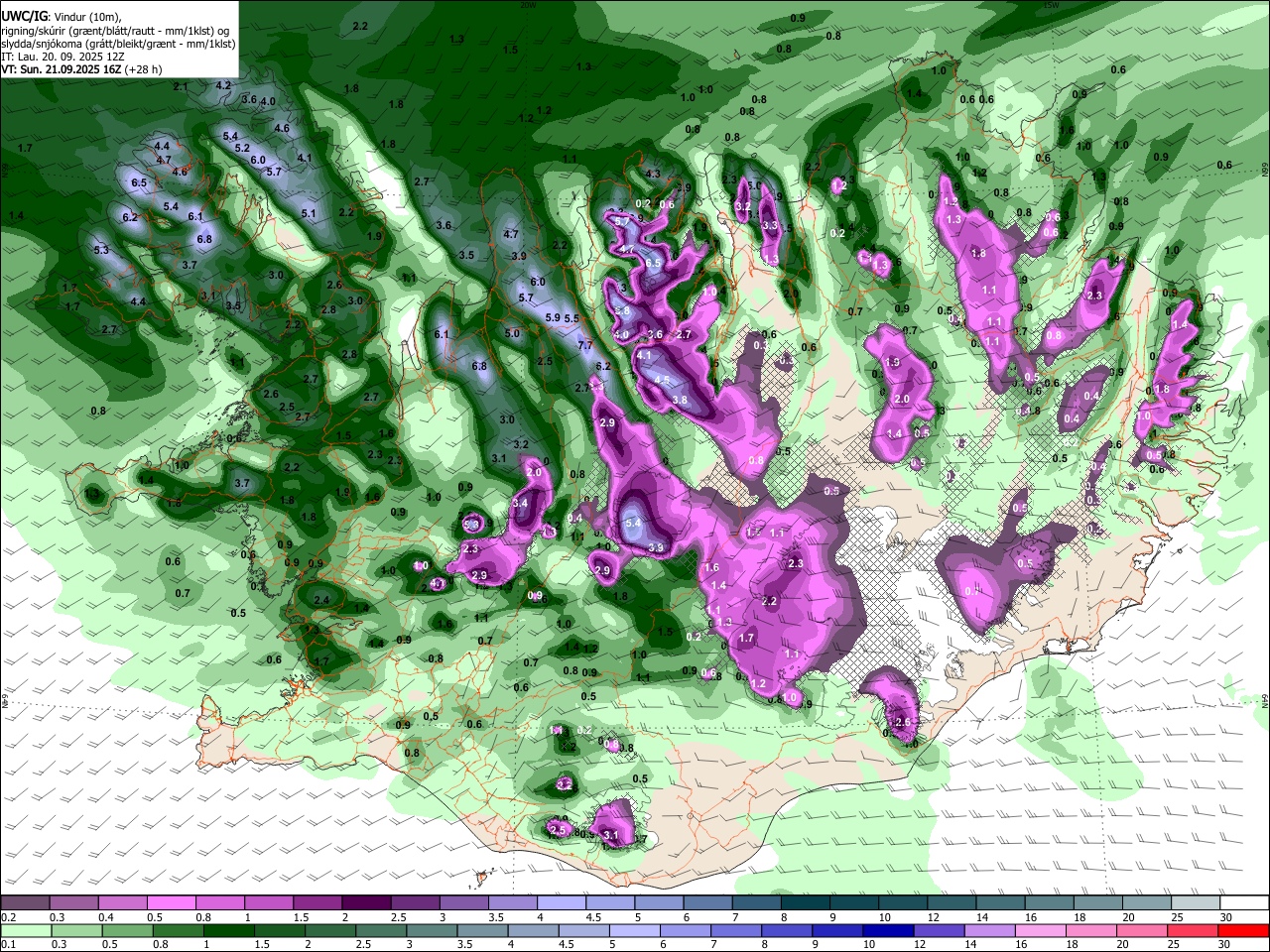Pick the blue rain-scale swatch at 8
Viewport: 1270px width, 952px height.
point(786,930)
